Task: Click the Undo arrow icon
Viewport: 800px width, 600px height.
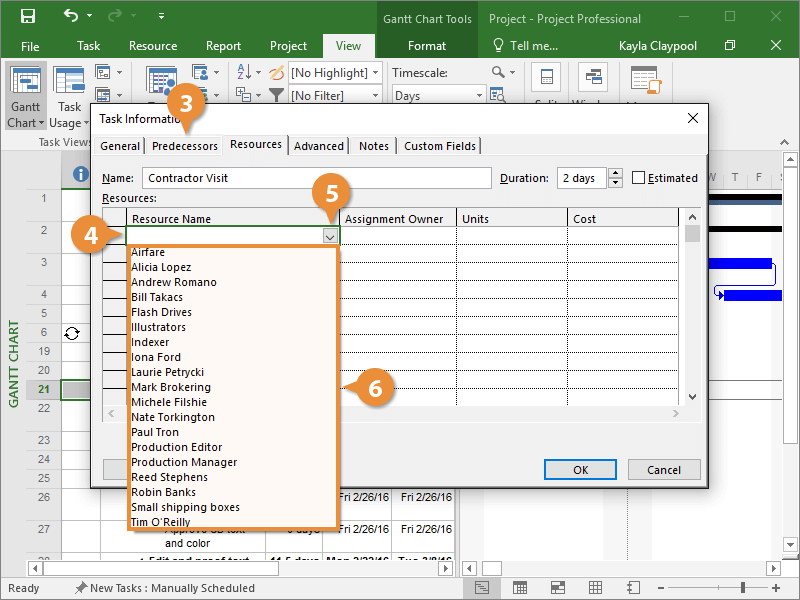Action: [x=71, y=17]
